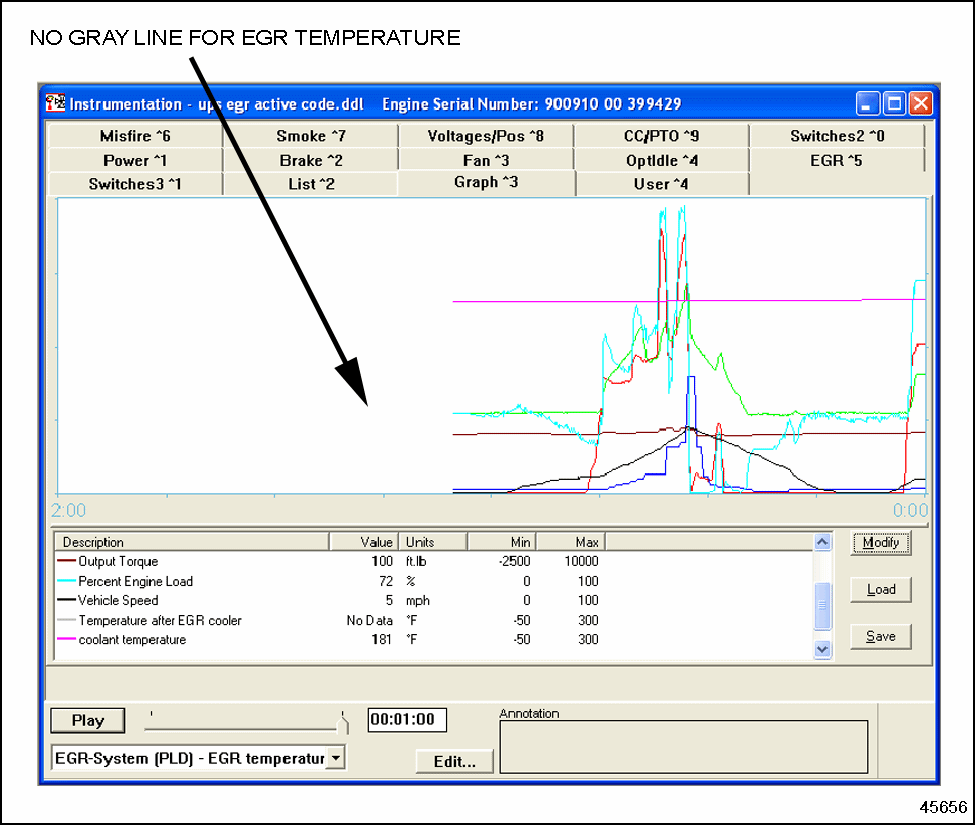The height and width of the screenshot is (825, 975).
Task: Switch to the EGR ^5 tab
Action: 835,160
